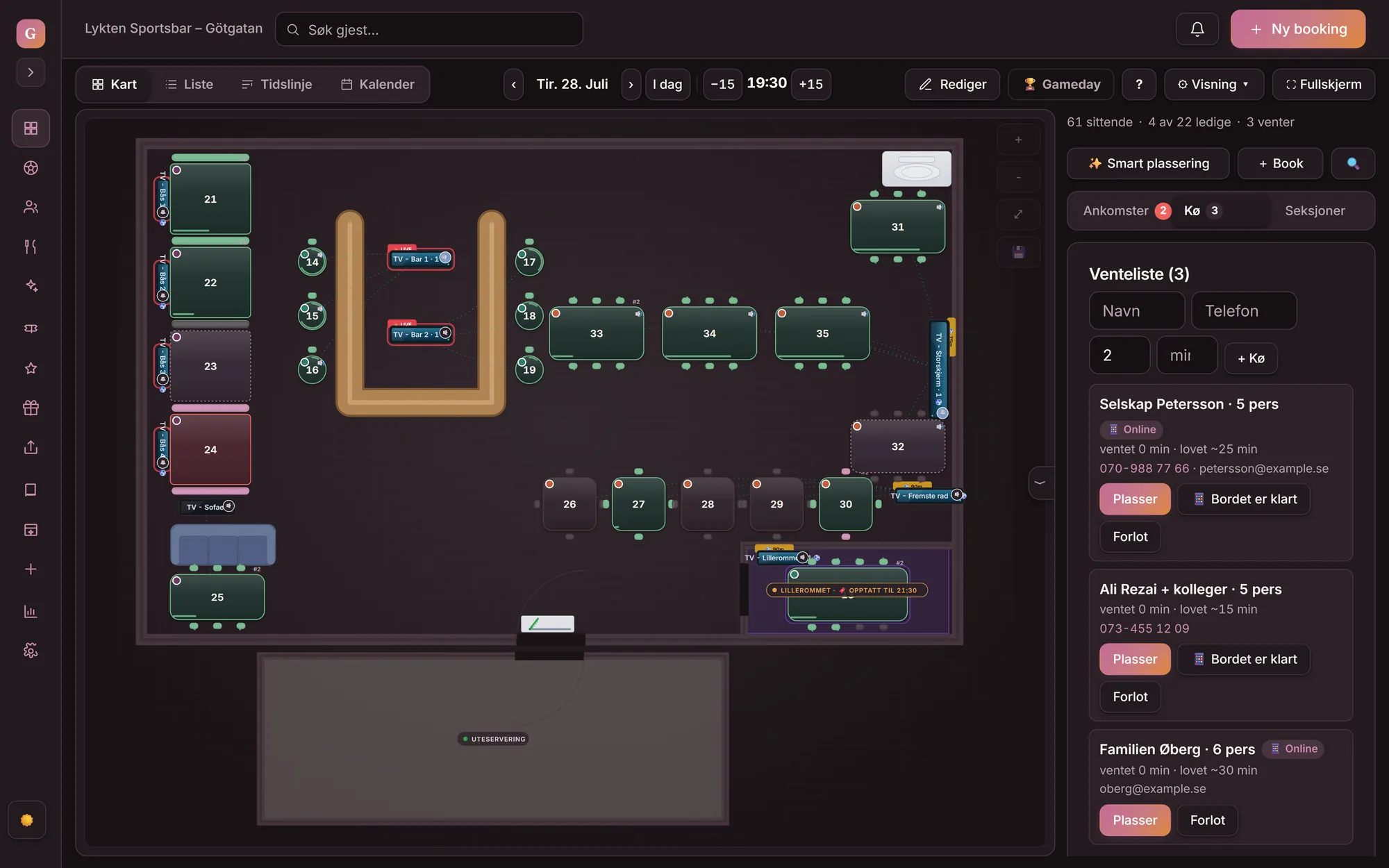Toggle Gameday mode
This screenshot has width=1389, height=868.
1061,84
